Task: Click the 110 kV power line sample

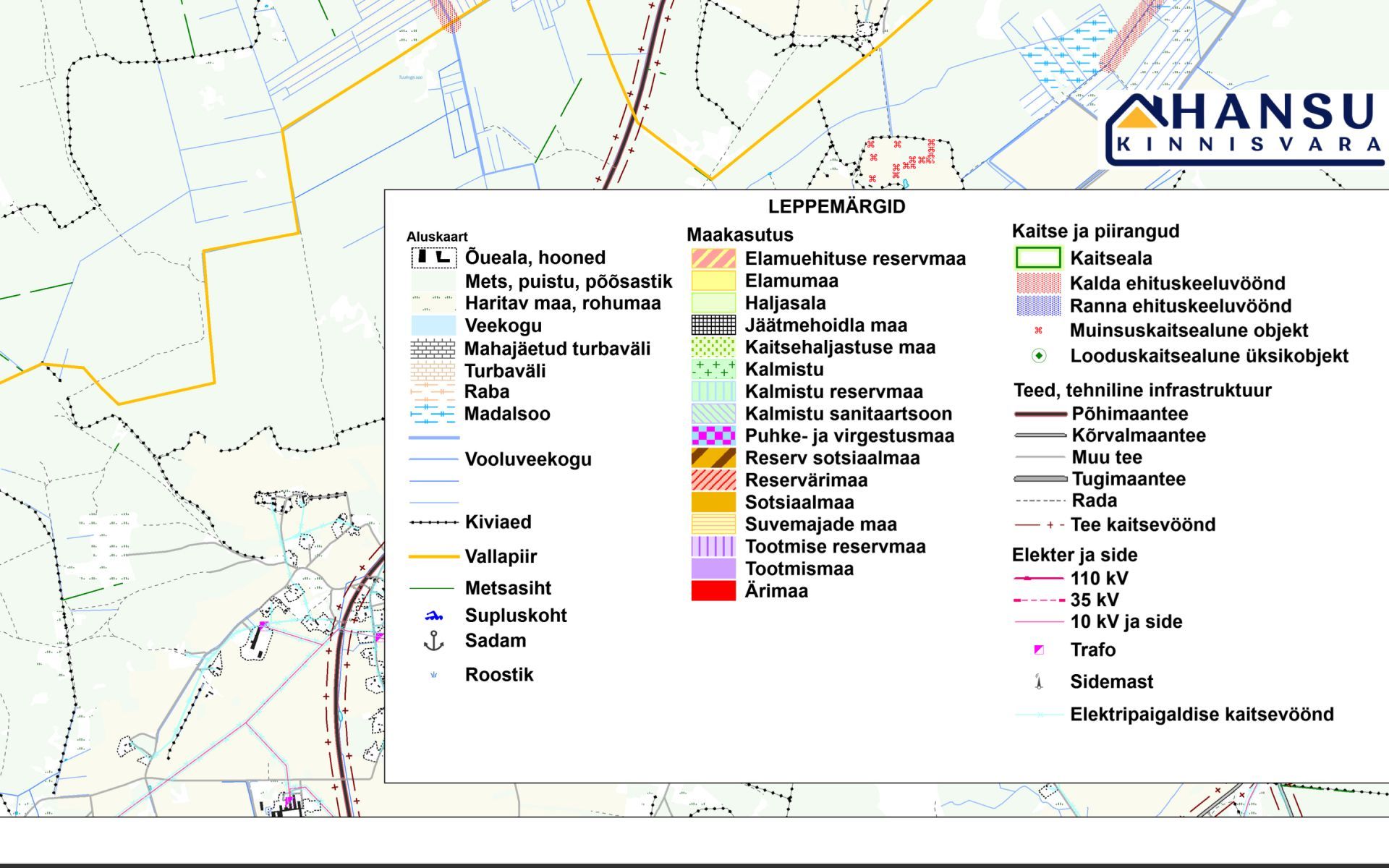Action: (x=1039, y=579)
